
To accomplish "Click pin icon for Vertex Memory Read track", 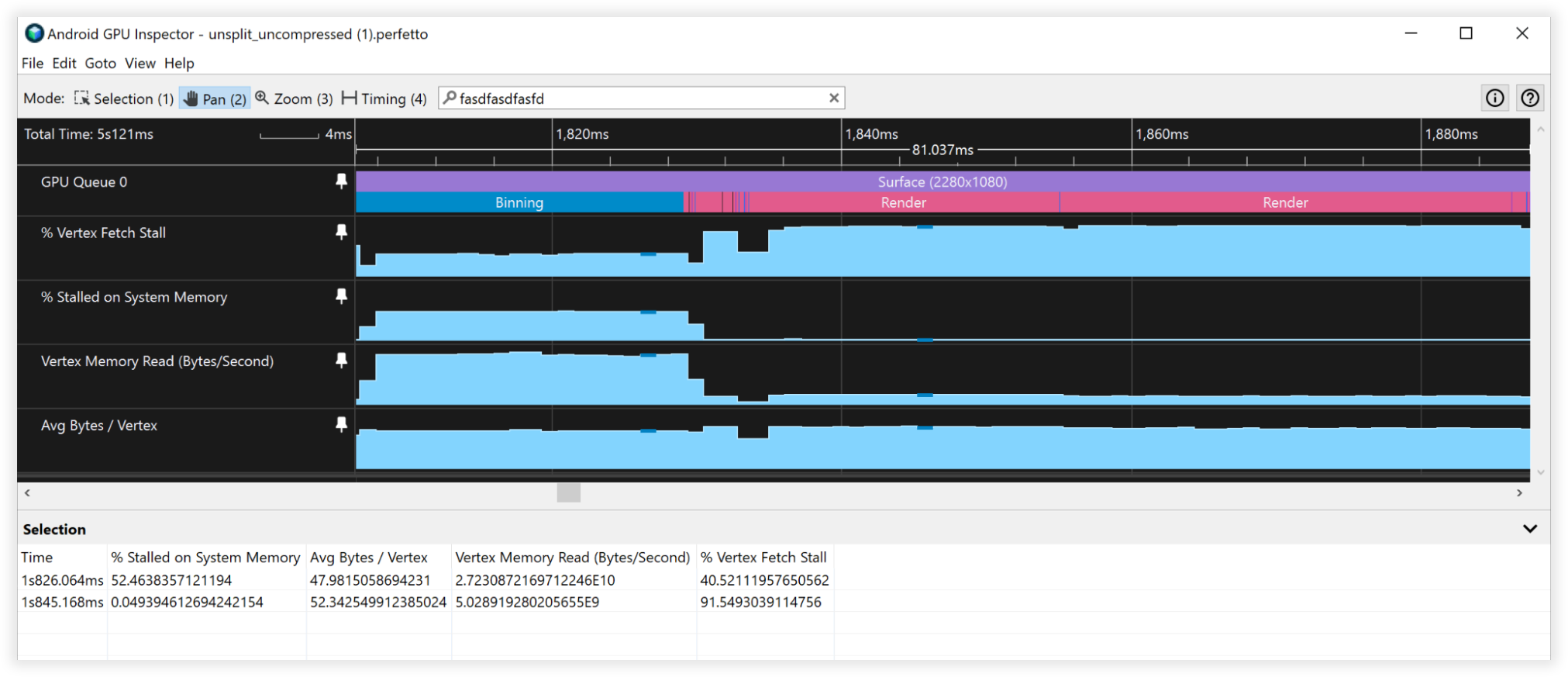I will coord(341,361).
